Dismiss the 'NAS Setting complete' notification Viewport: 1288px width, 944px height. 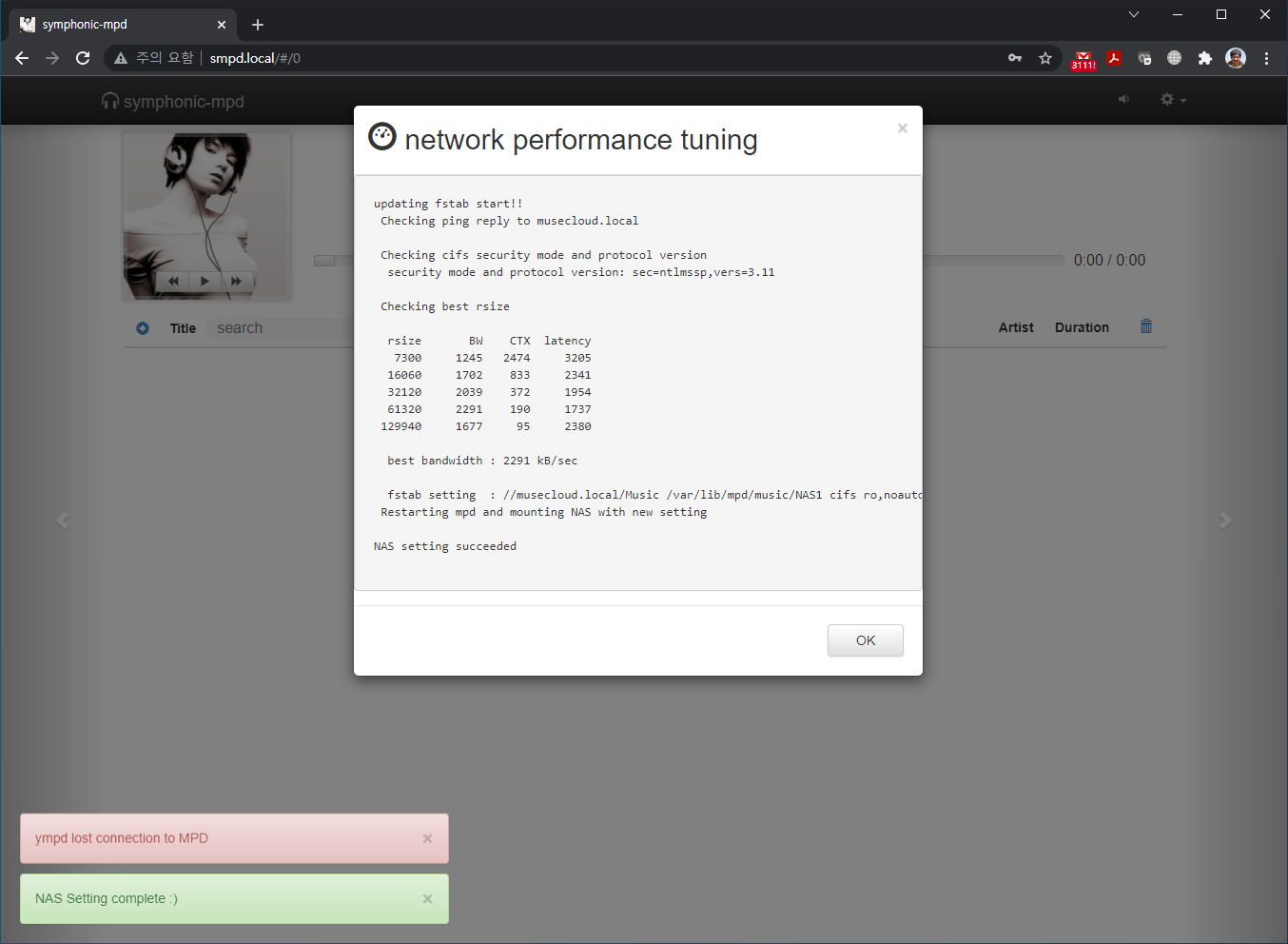pyautogui.click(x=427, y=899)
